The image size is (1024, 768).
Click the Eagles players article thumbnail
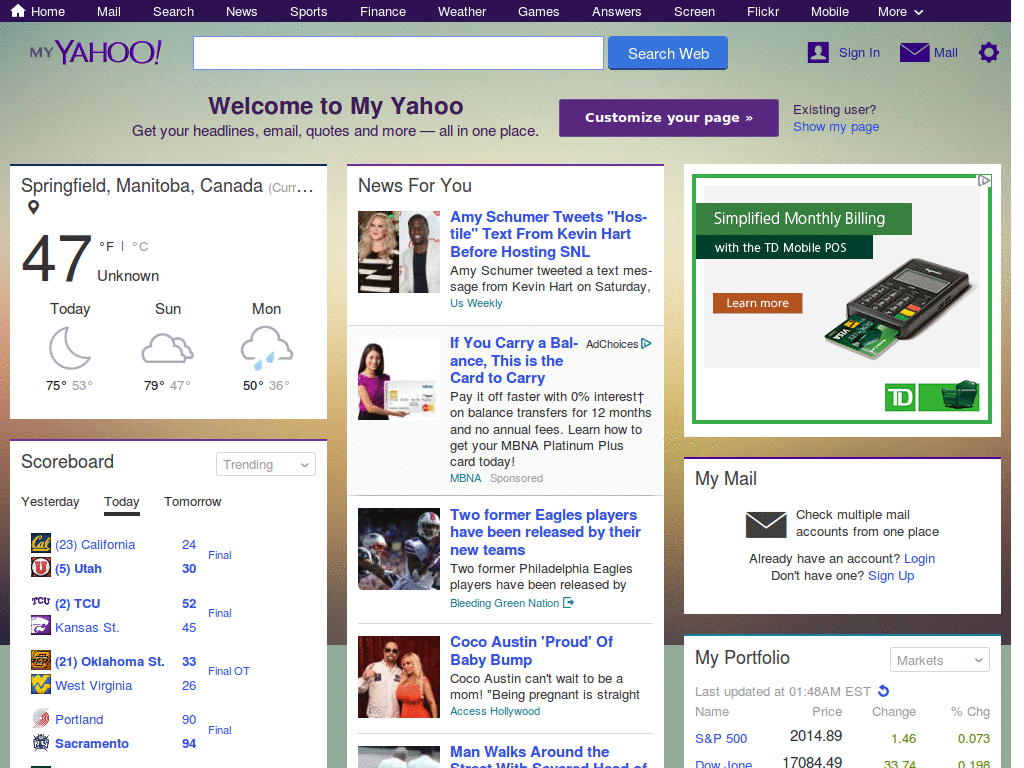tap(399, 549)
